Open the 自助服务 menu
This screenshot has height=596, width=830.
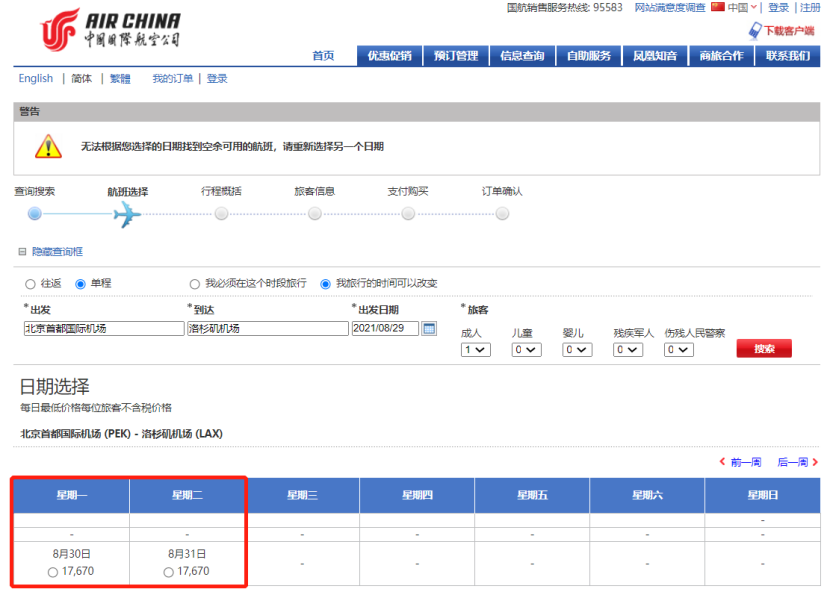pyautogui.click(x=589, y=56)
